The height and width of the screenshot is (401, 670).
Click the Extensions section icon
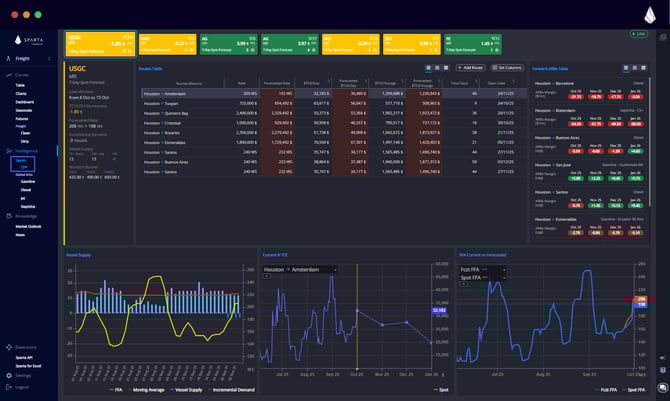pyautogui.click(x=8, y=346)
